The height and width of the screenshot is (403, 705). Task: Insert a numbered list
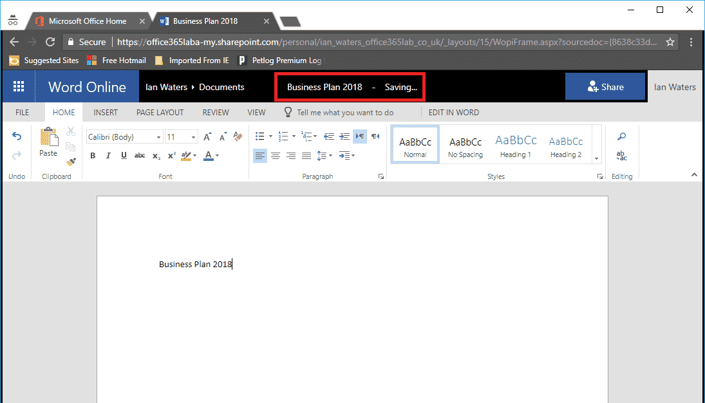[x=283, y=136]
